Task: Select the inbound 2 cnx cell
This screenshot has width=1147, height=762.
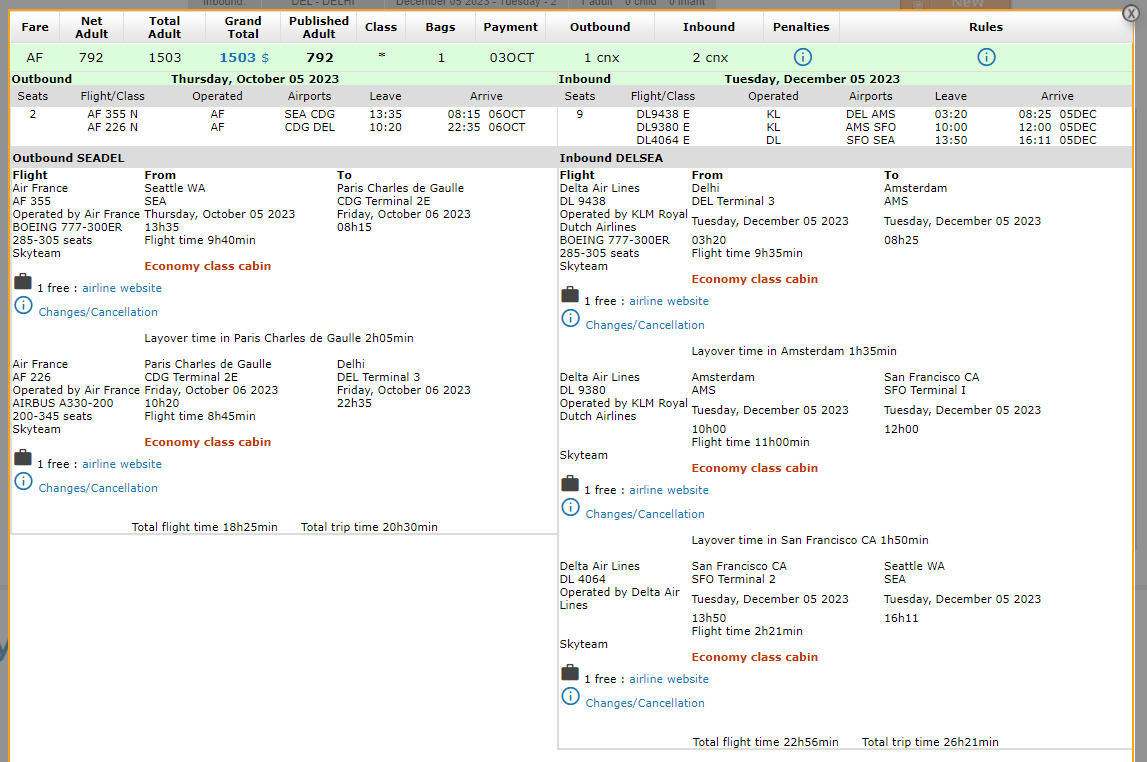Action: (x=709, y=58)
